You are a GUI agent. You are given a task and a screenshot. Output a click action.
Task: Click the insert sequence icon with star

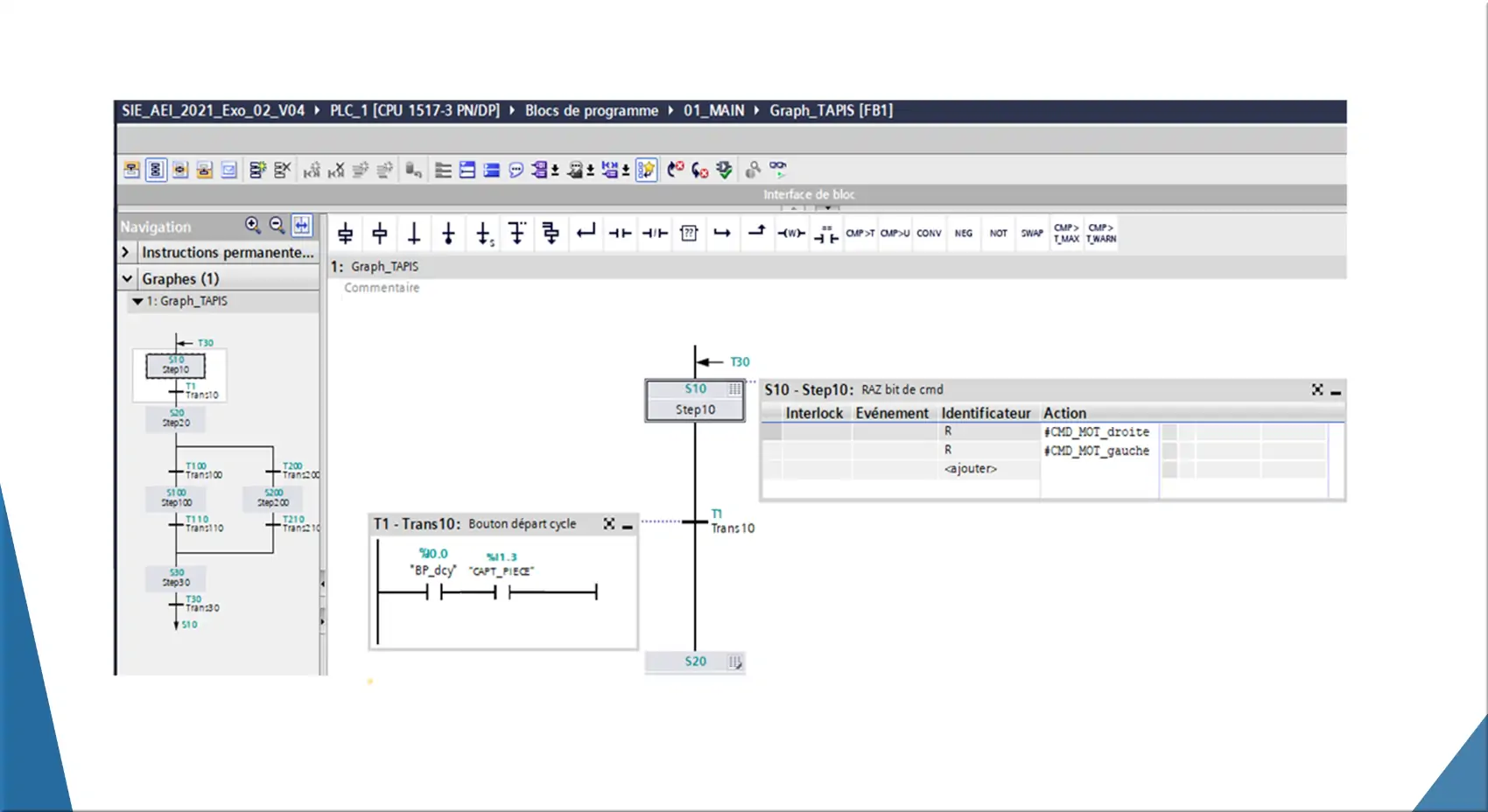[257, 170]
